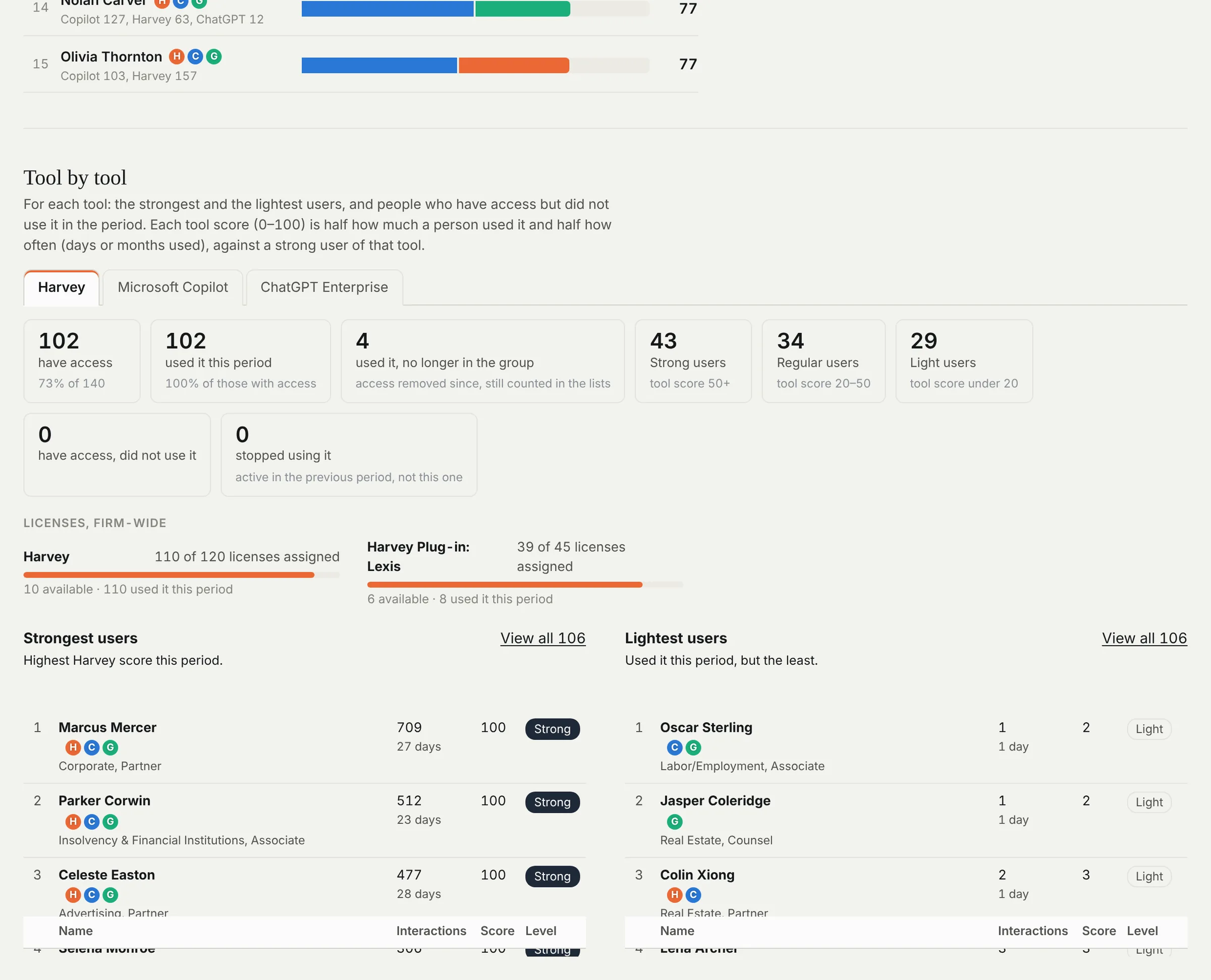
Task: Click the '4 used it, no longer in group' card
Action: [483, 361]
